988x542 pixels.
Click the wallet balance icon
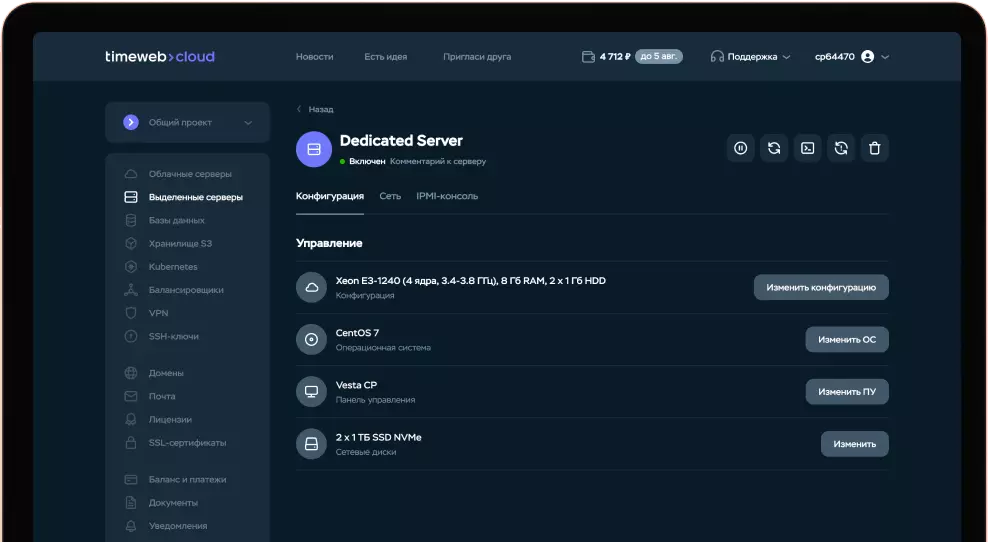(x=588, y=57)
